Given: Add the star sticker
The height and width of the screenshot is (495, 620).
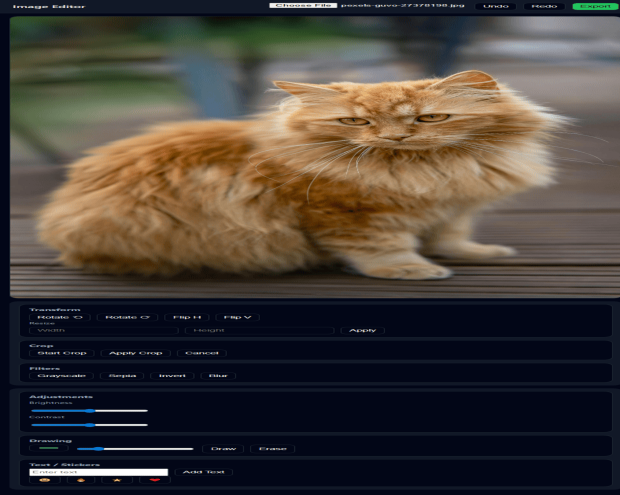Looking at the screenshot, I should click(x=118, y=481).
